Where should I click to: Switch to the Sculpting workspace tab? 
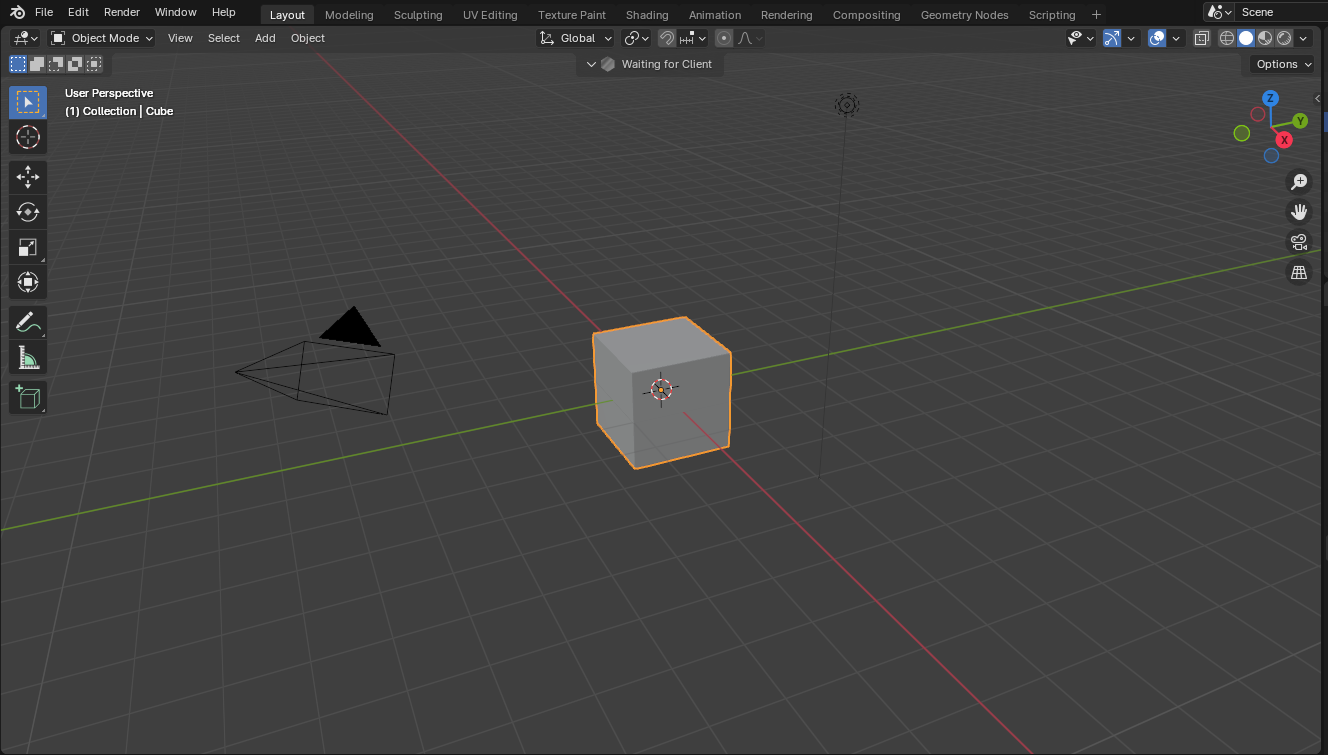418,15
